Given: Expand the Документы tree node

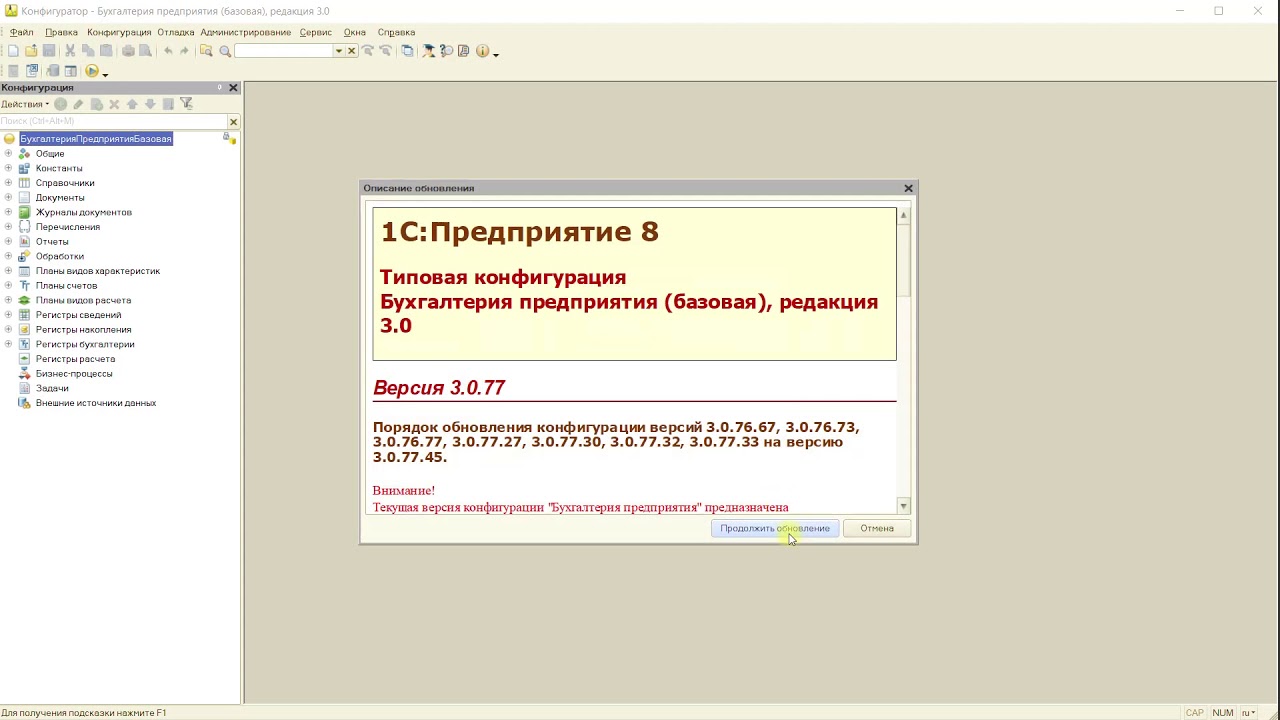Looking at the screenshot, I should tap(8, 197).
